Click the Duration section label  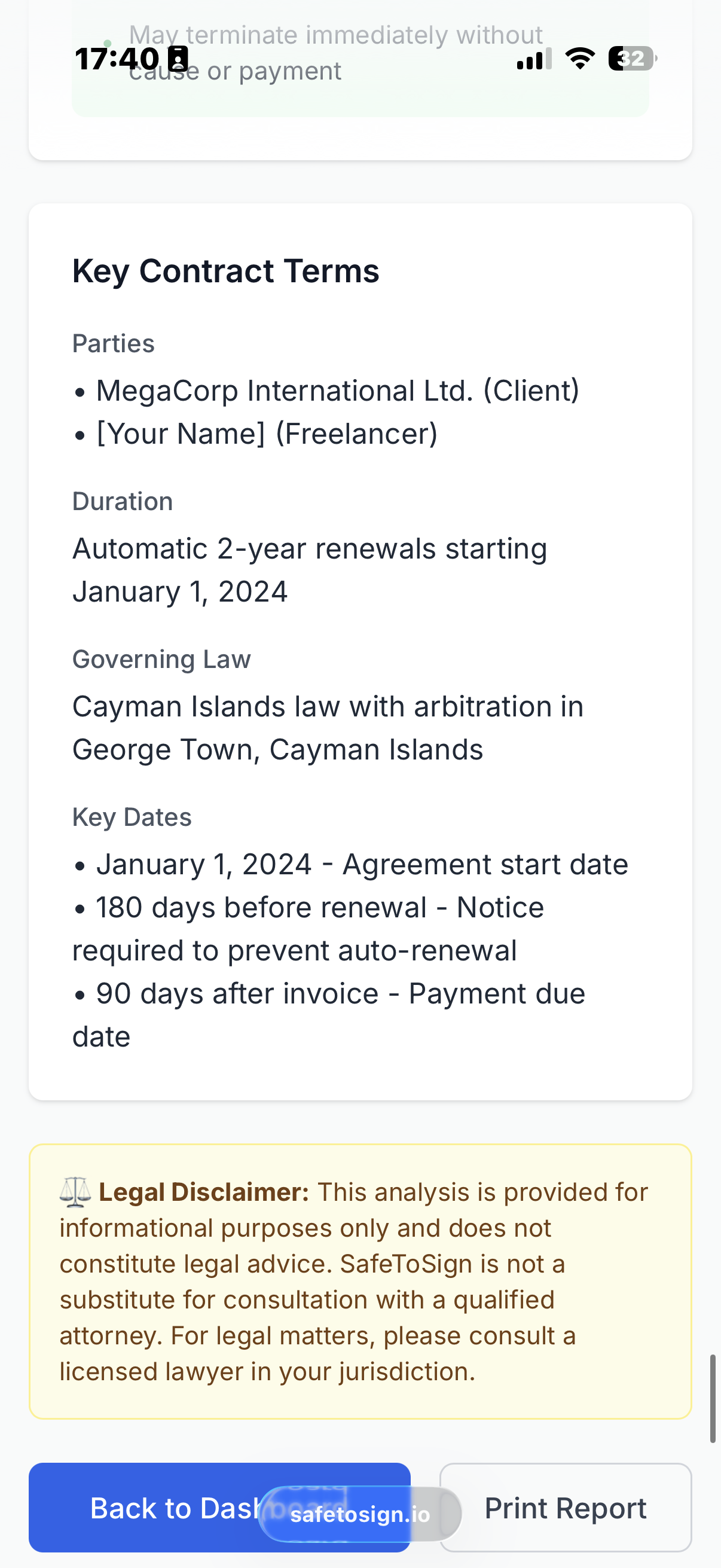click(123, 502)
